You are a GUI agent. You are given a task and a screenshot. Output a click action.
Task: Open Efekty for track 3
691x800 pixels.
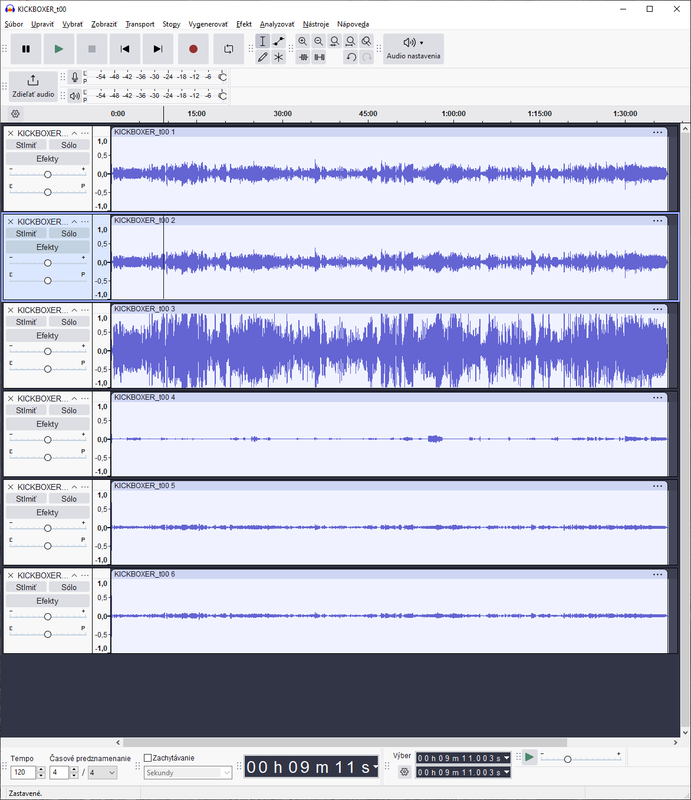47,336
